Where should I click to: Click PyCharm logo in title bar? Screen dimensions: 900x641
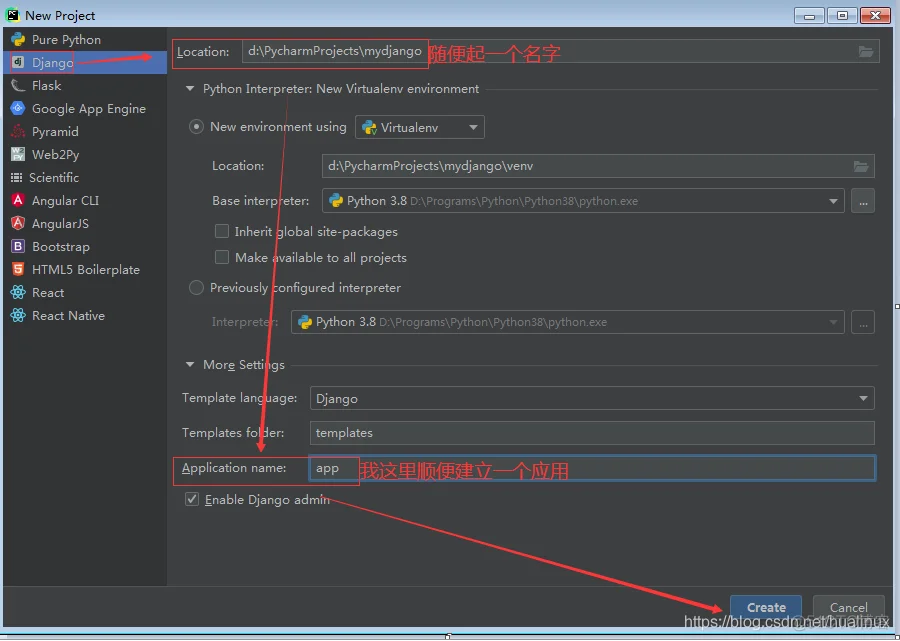pos(12,14)
